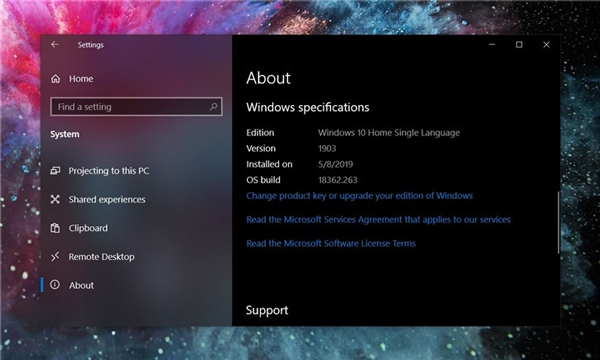The image size is (600, 360).
Task: Click the Settings window title text
Action: [x=91, y=45]
